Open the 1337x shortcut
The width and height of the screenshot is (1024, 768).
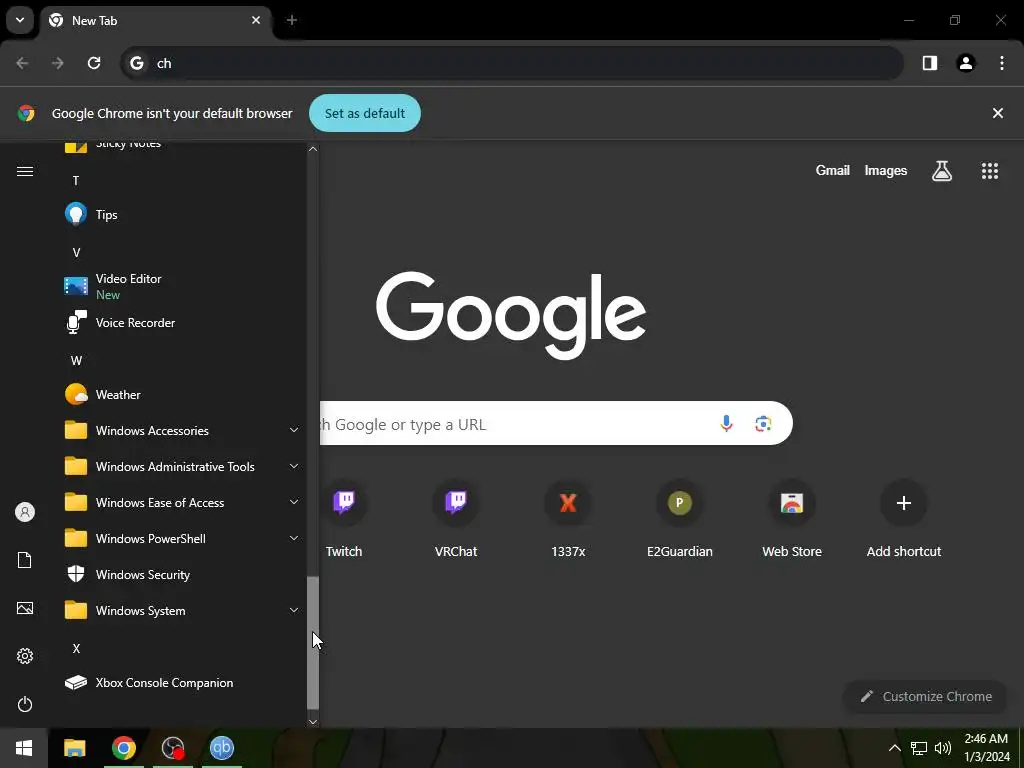(568, 519)
